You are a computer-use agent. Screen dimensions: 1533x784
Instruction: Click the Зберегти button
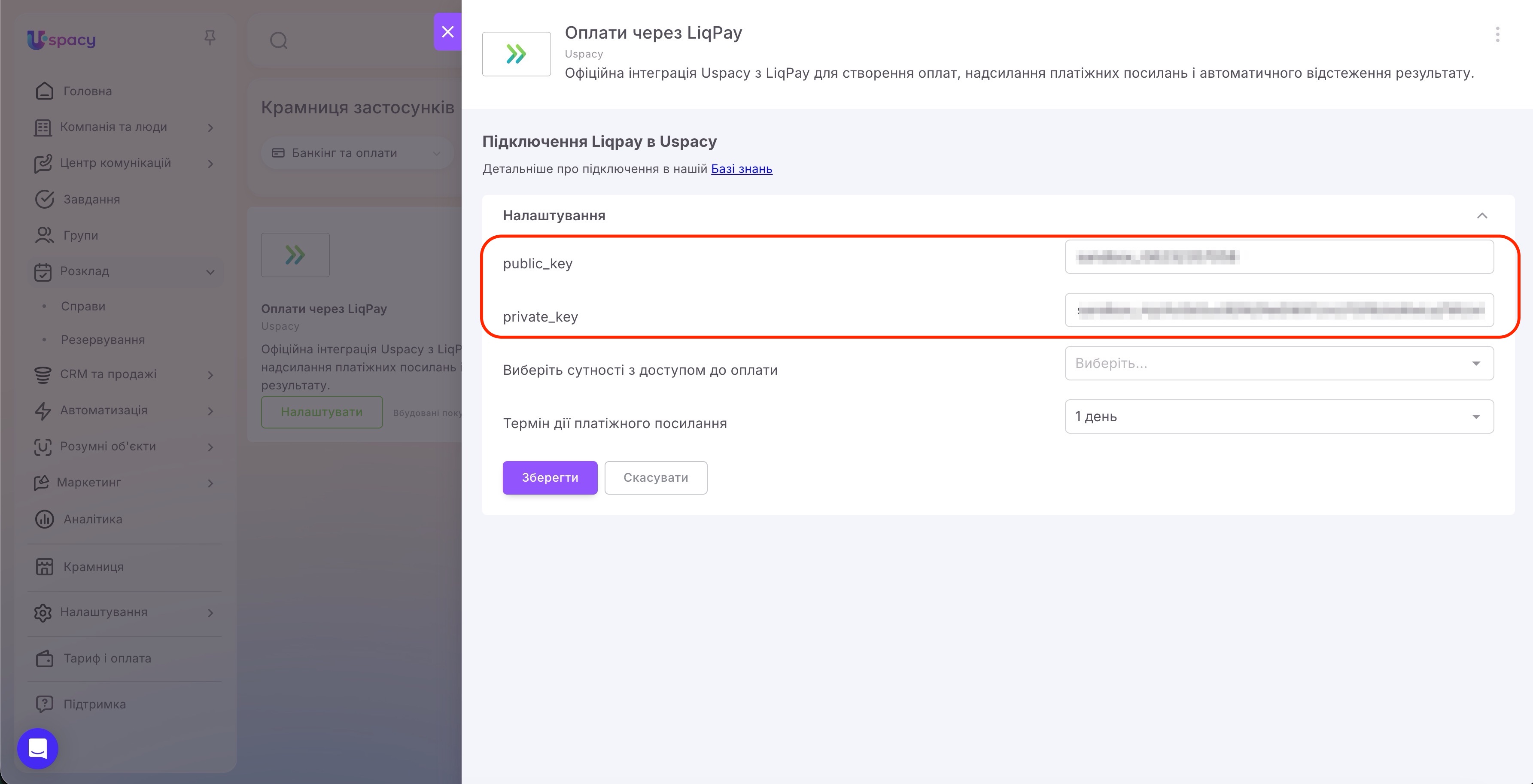click(550, 478)
